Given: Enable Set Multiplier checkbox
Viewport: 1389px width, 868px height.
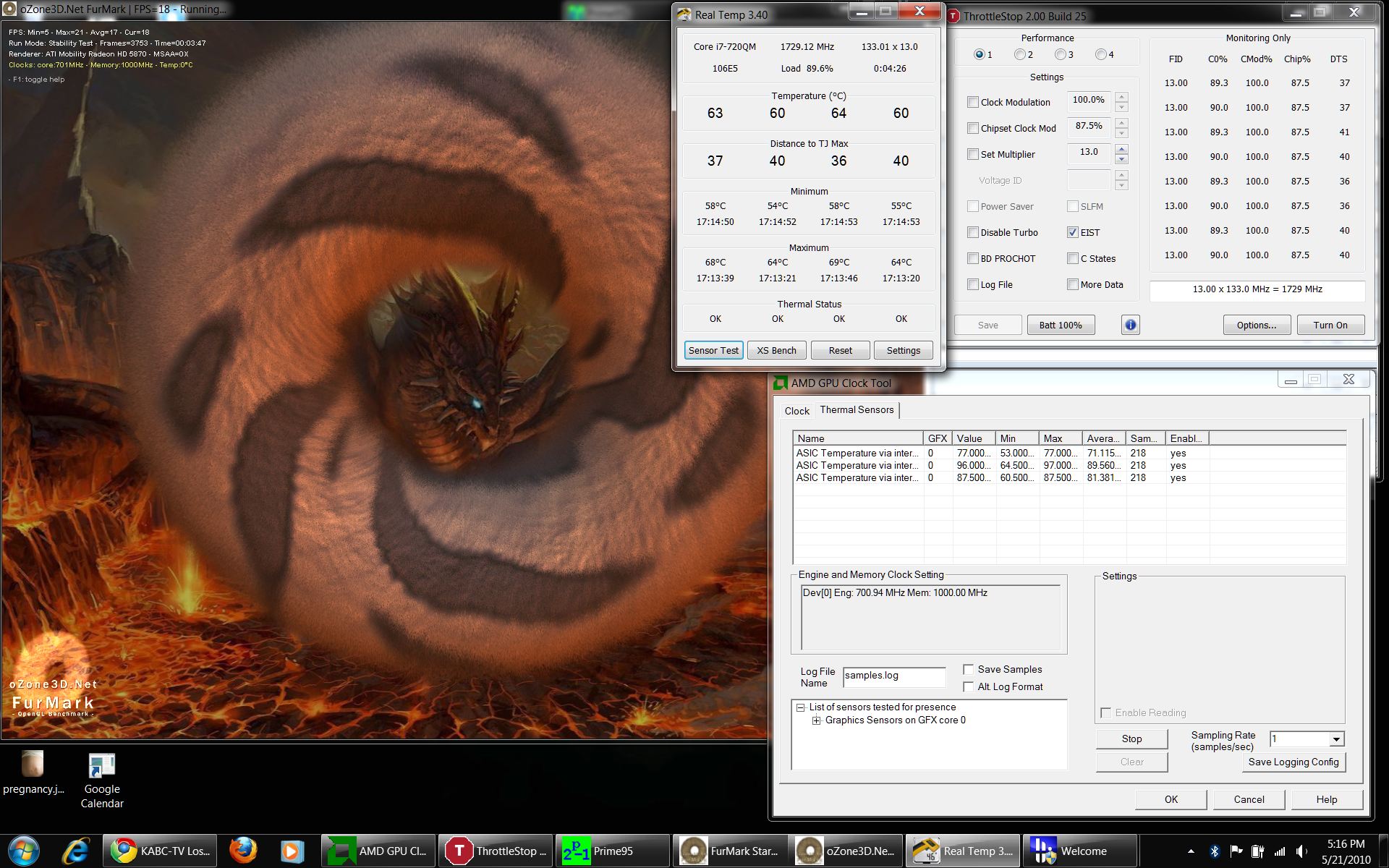Looking at the screenshot, I should click(973, 154).
